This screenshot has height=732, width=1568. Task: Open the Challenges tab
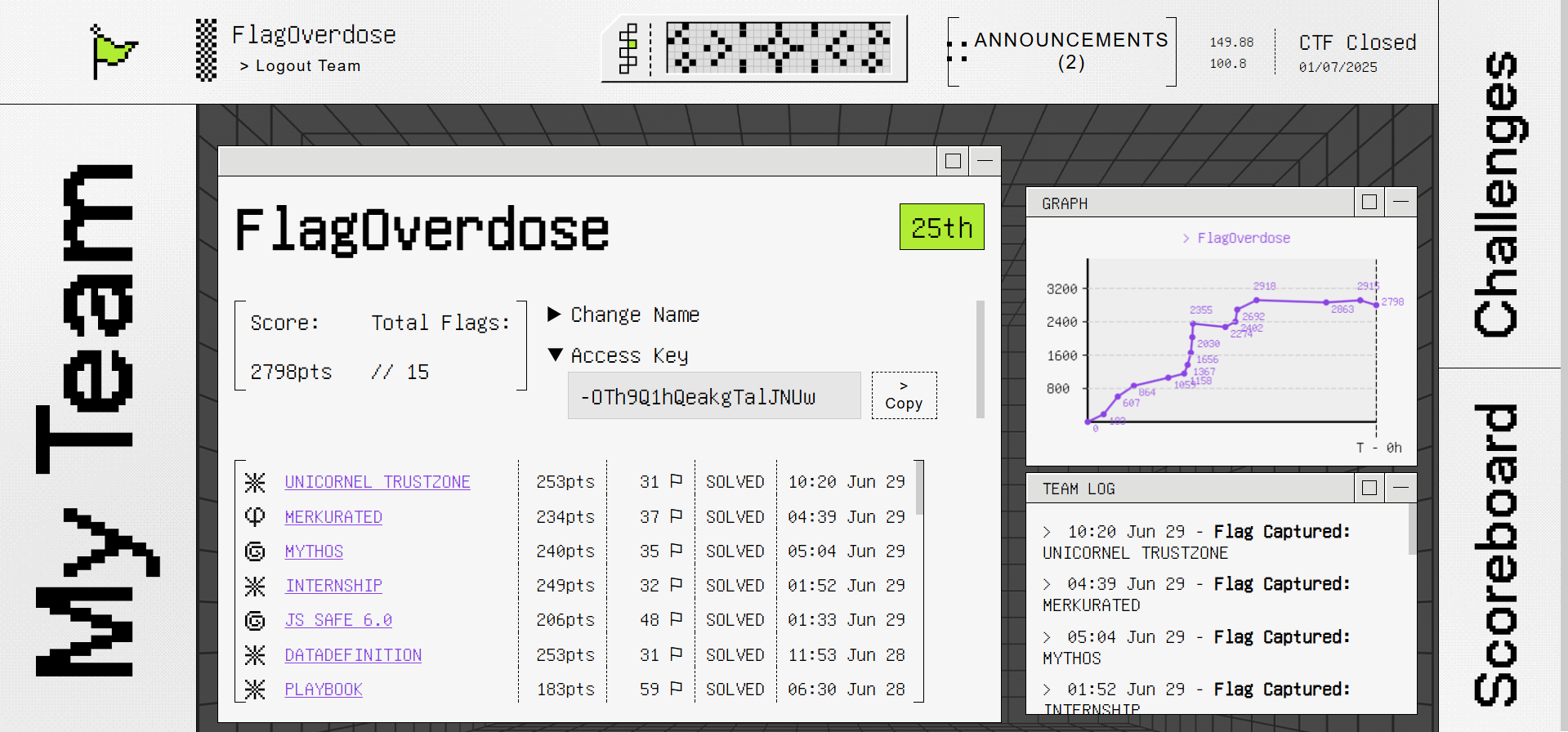tap(1500, 194)
